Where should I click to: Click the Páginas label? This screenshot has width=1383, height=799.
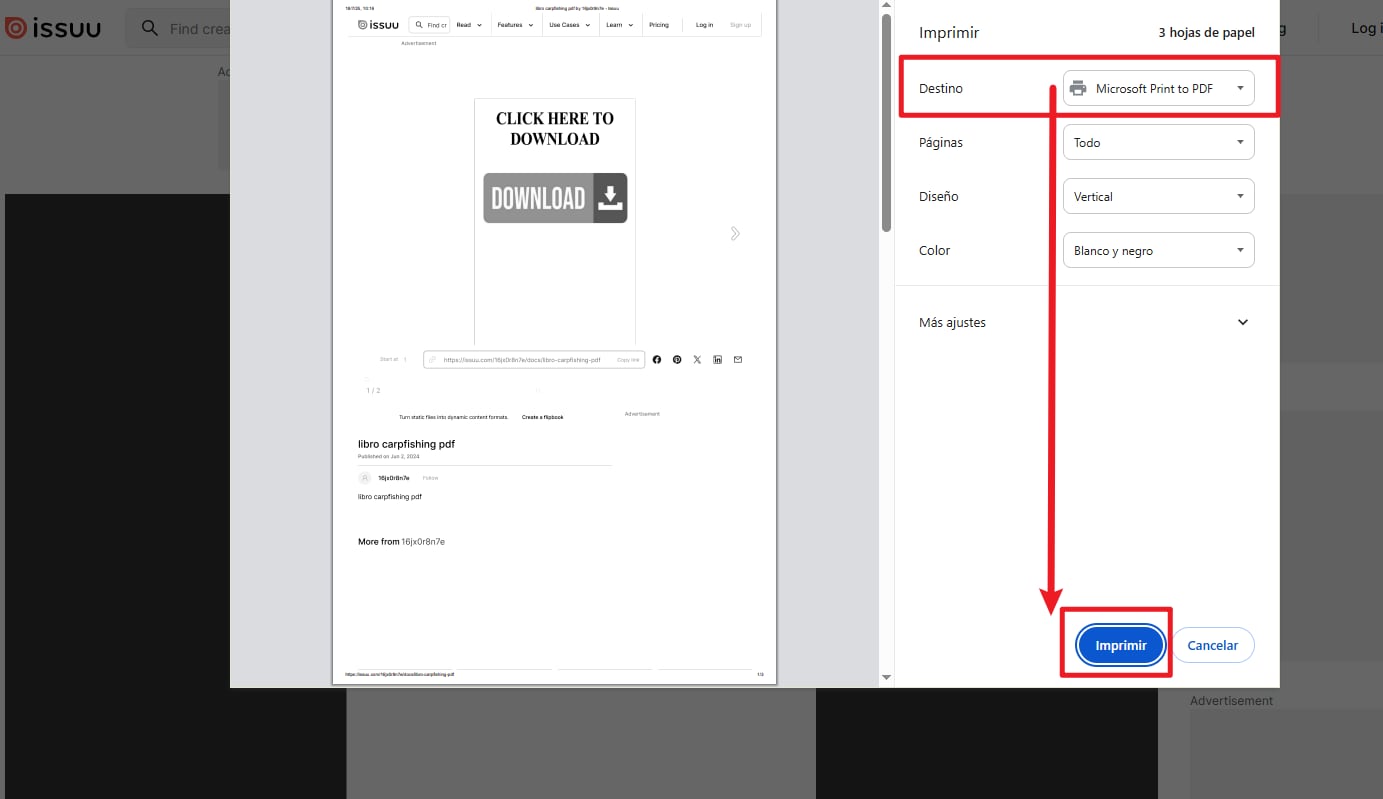(941, 142)
